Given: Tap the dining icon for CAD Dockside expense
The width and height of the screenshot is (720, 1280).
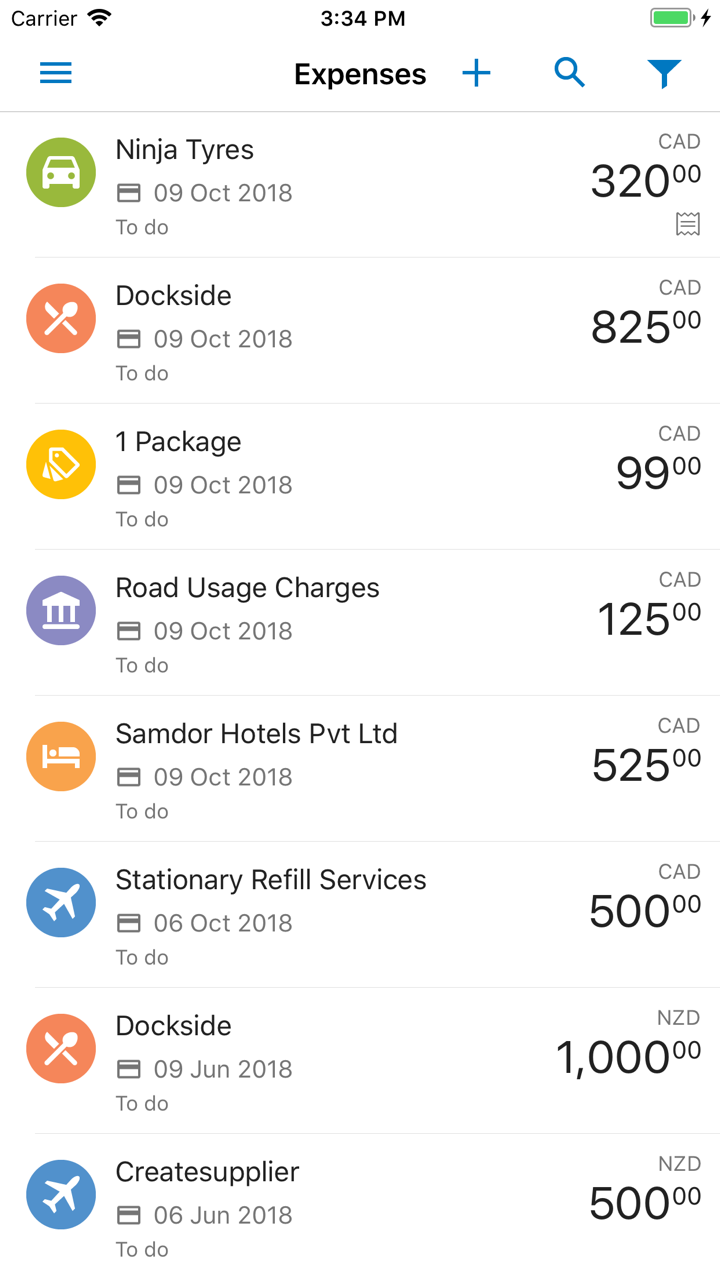Looking at the screenshot, I should point(61,319).
